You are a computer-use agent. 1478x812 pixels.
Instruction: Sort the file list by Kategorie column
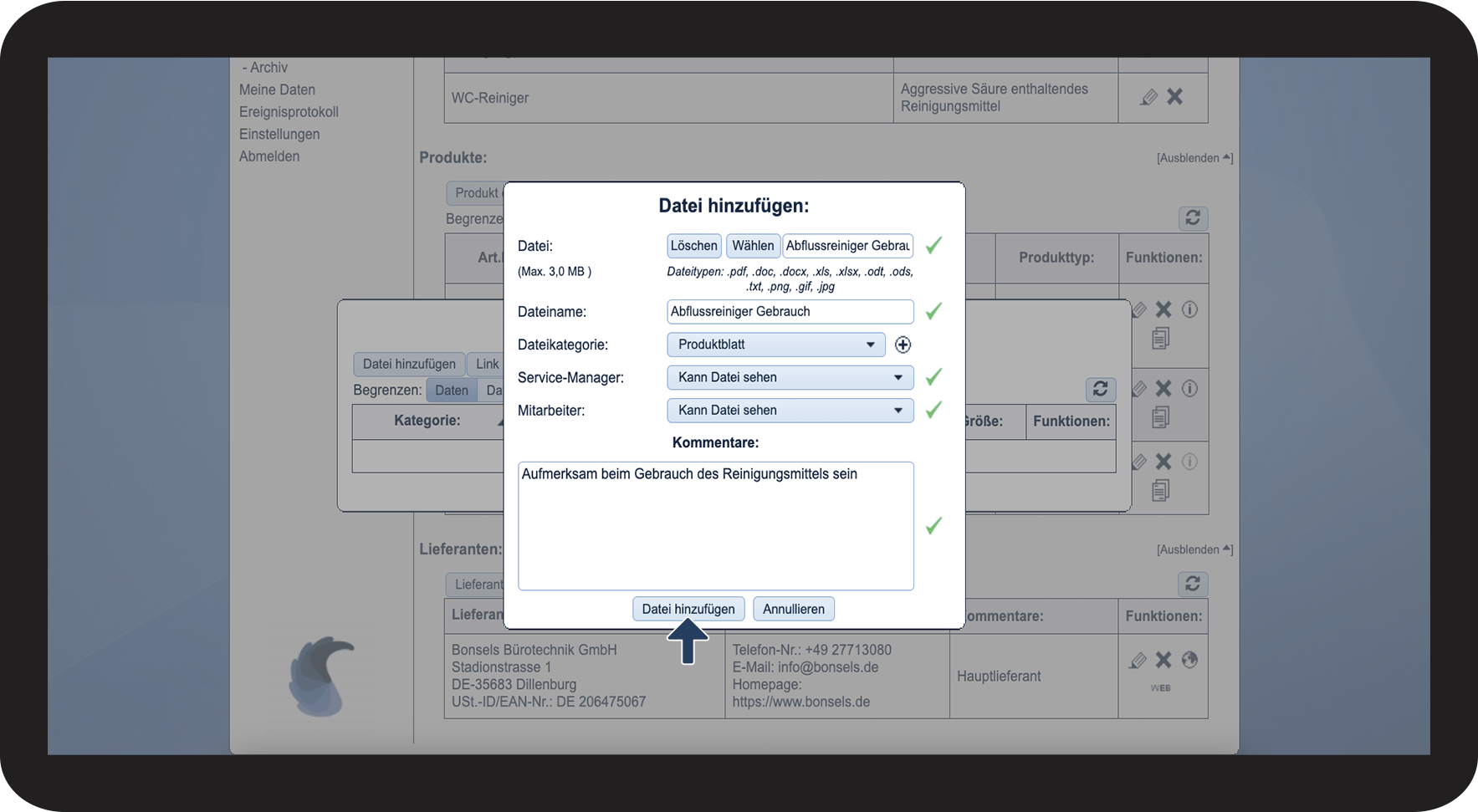[427, 421]
